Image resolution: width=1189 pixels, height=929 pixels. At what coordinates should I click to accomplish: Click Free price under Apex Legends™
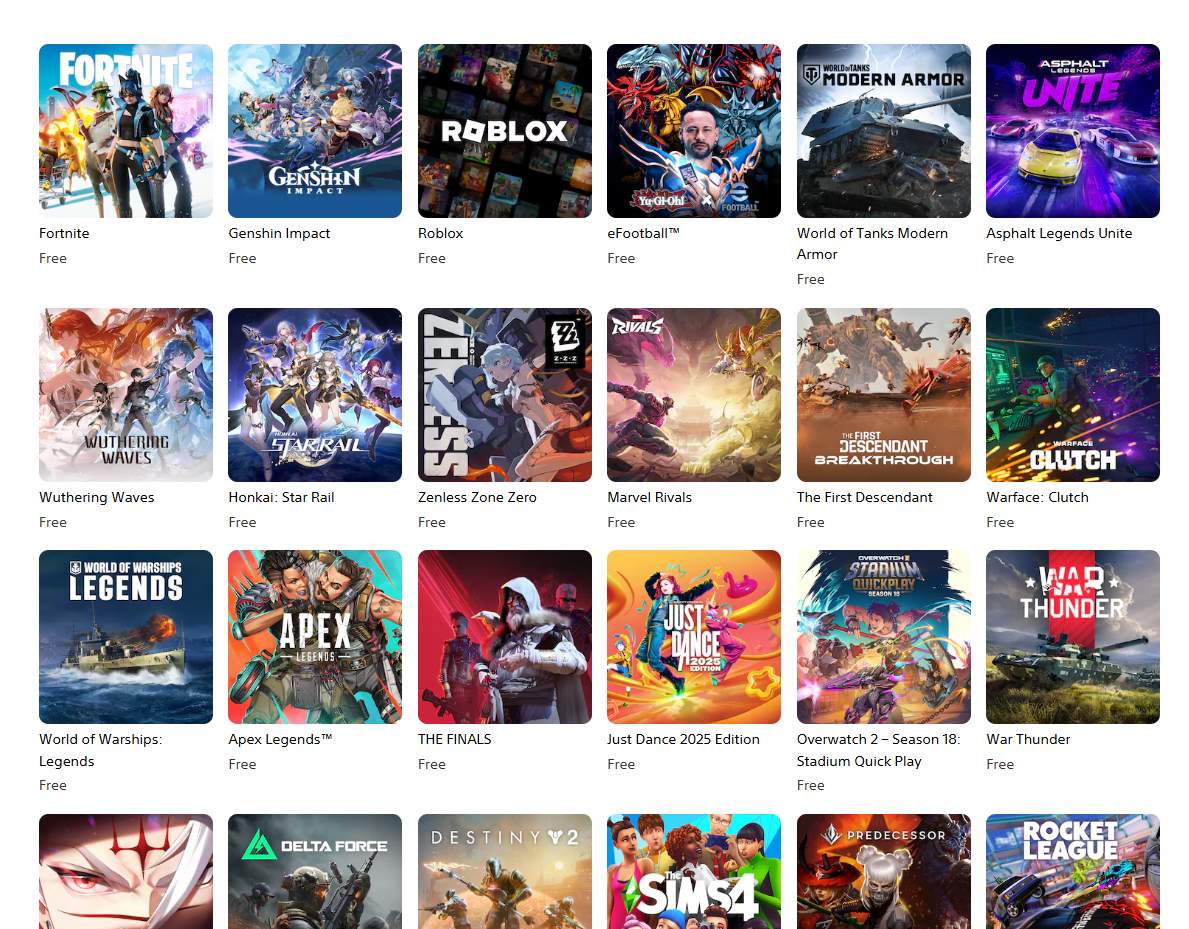(243, 764)
